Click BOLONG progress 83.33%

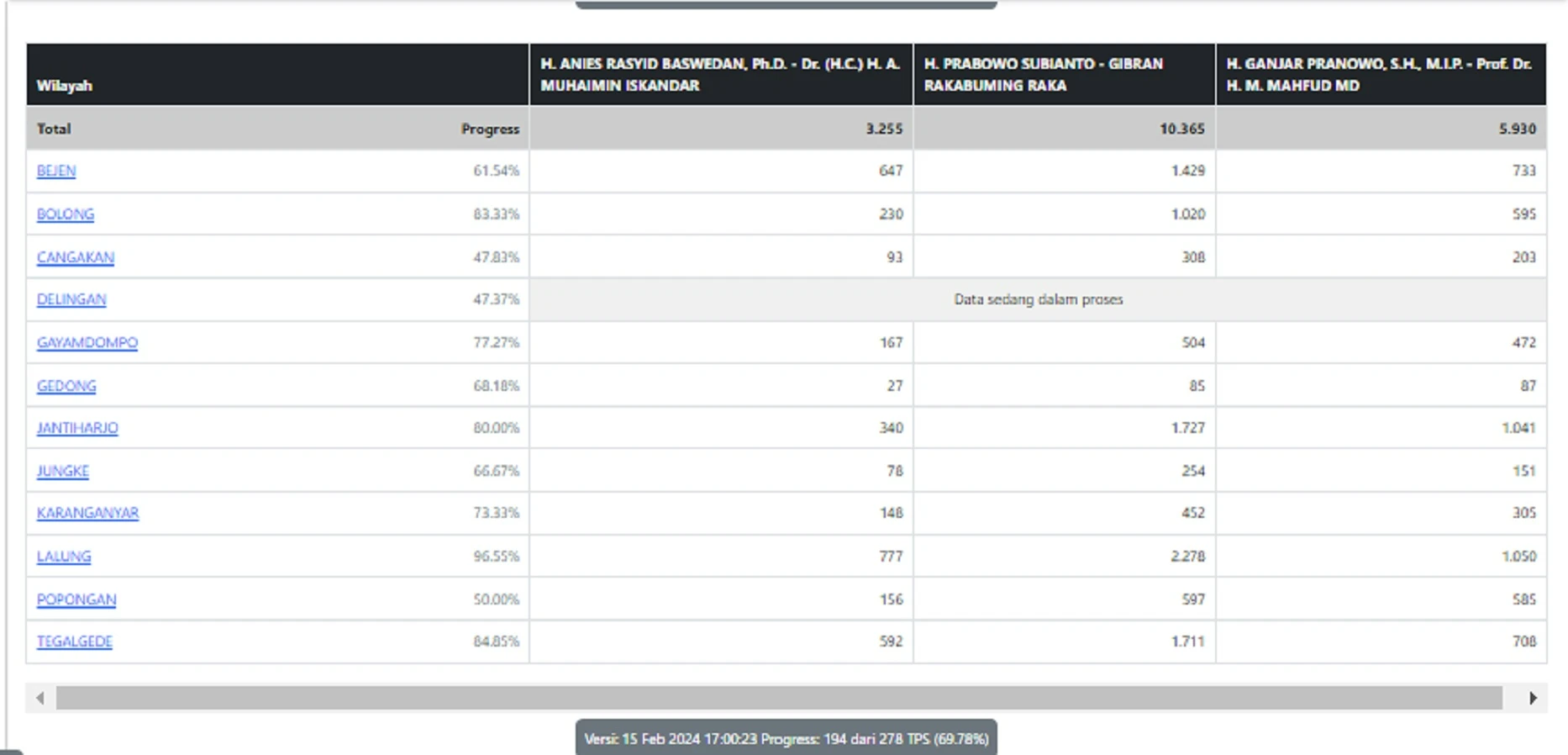497,214
